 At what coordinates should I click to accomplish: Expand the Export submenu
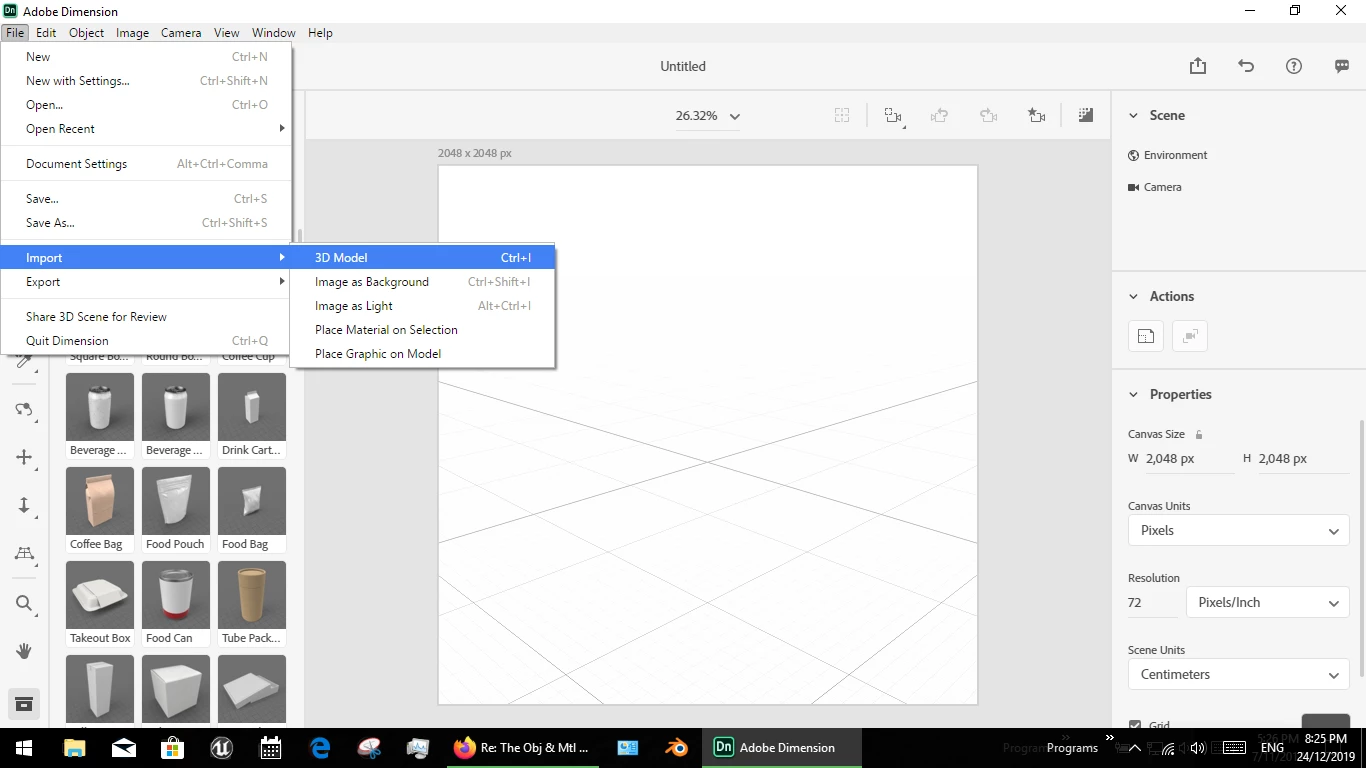click(x=146, y=282)
